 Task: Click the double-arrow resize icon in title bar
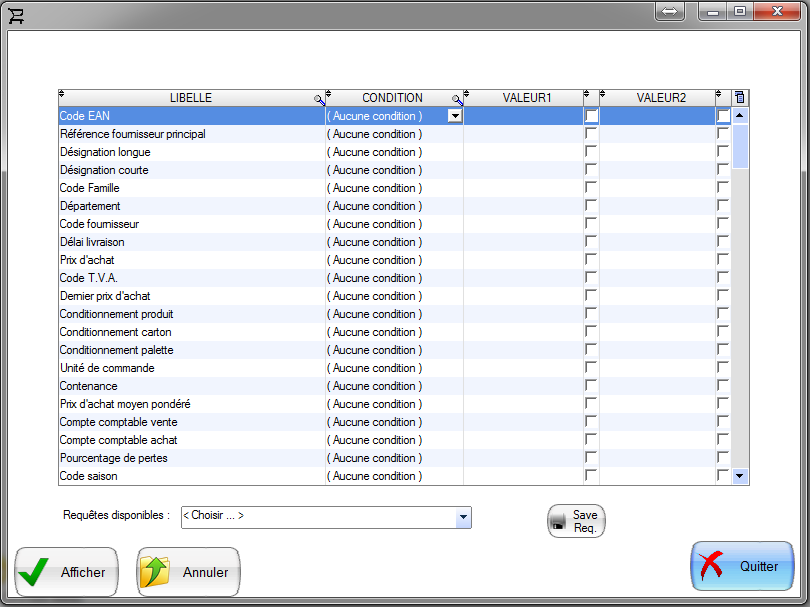[x=669, y=12]
